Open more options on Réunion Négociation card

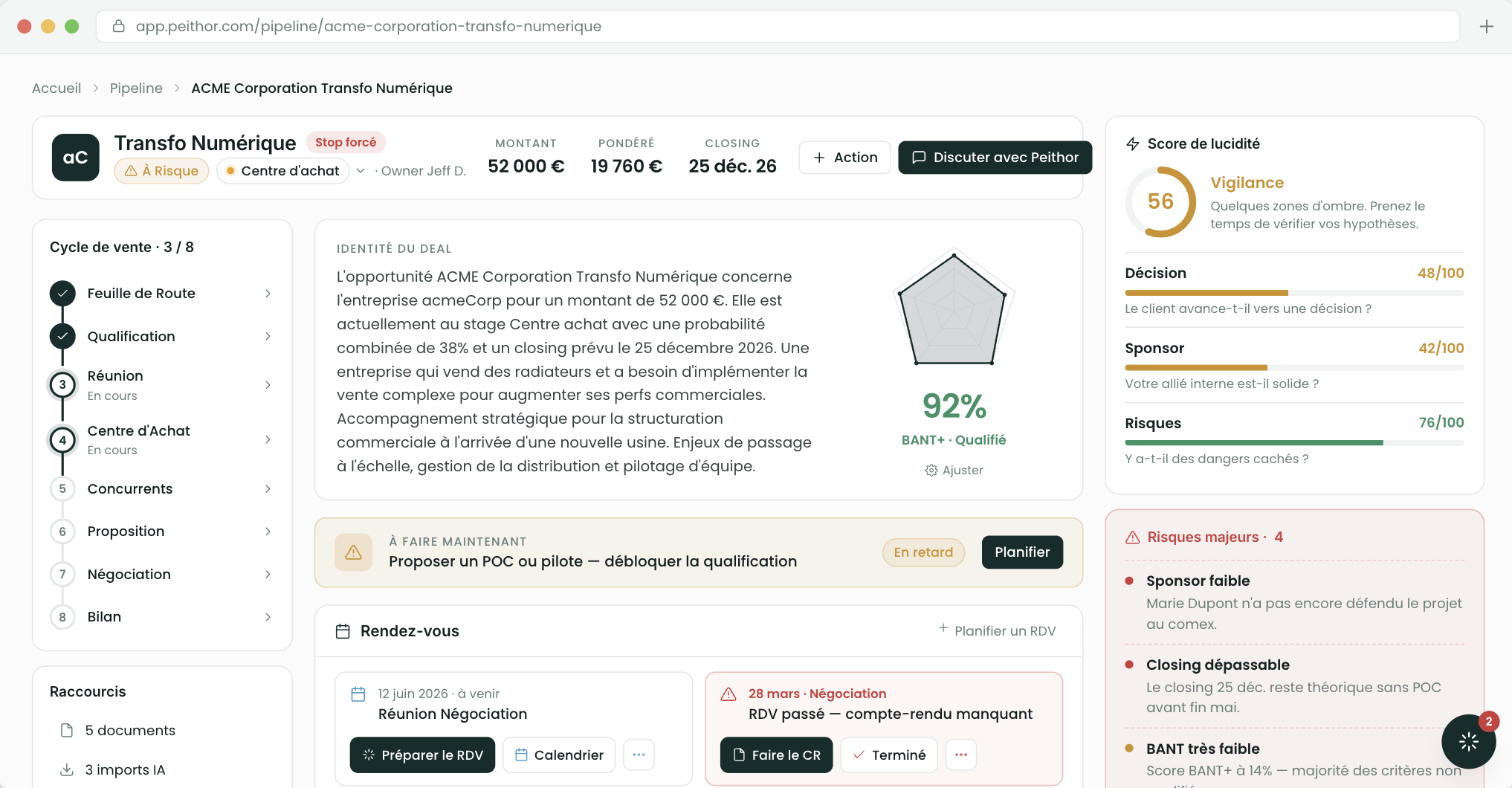639,755
